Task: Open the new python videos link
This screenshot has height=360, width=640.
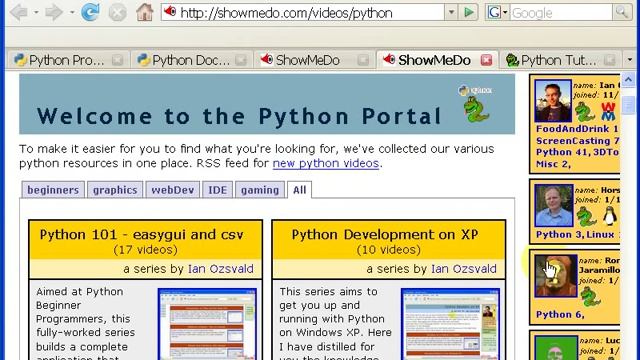Action: [x=326, y=163]
